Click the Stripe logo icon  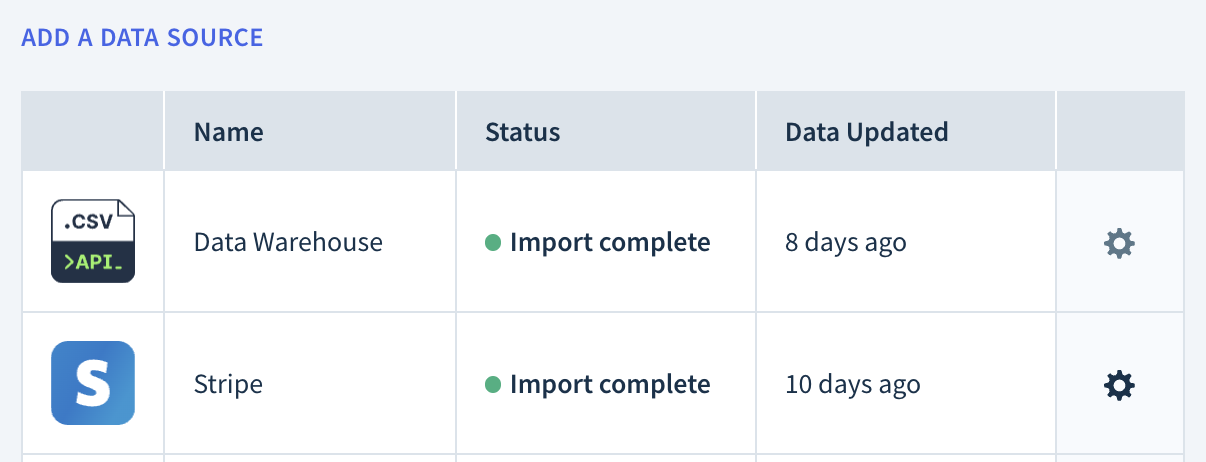point(93,383)
